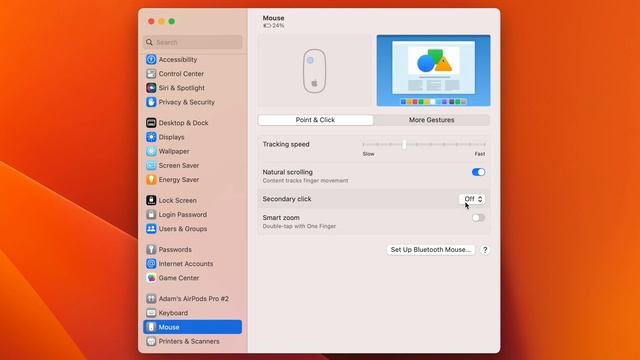Click the Magic Mouse illustration preview
This screenshot has height=360, width=640.
(315, 71)
